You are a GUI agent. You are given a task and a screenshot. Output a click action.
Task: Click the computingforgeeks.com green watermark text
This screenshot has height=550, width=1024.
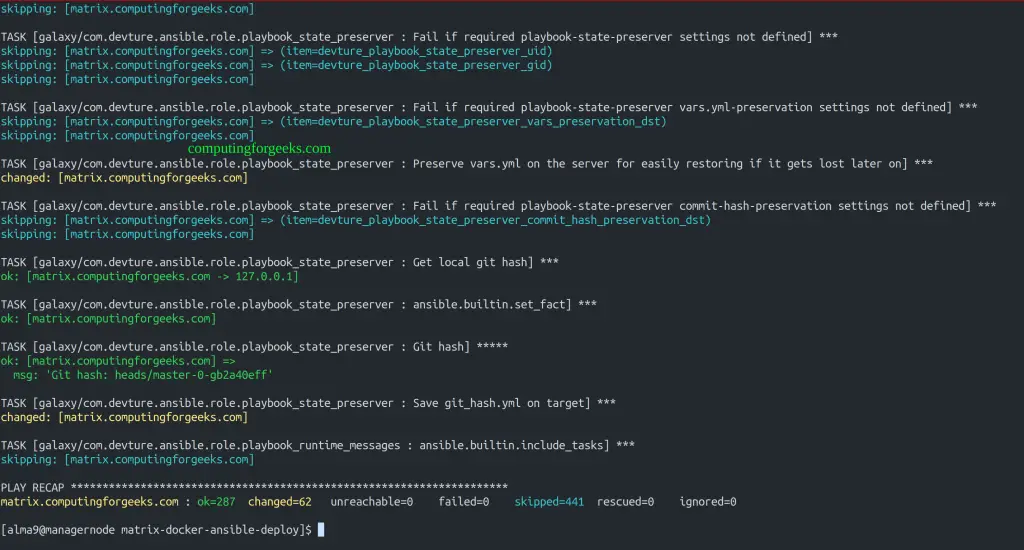(x=259, y=149)
